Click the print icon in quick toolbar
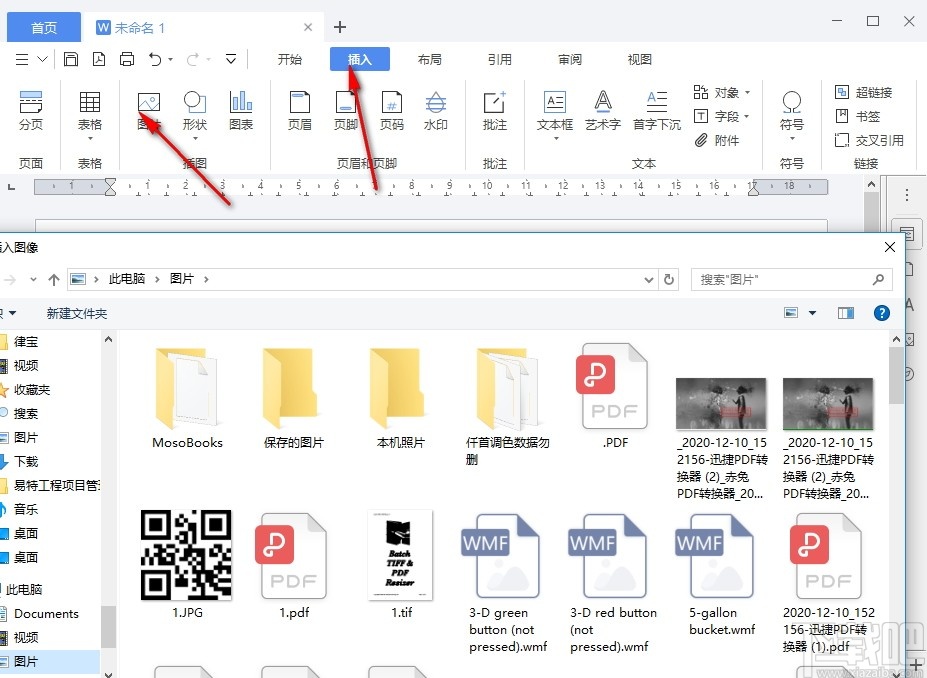The width and height of the screenshot is (927, 678). (127, 59)
